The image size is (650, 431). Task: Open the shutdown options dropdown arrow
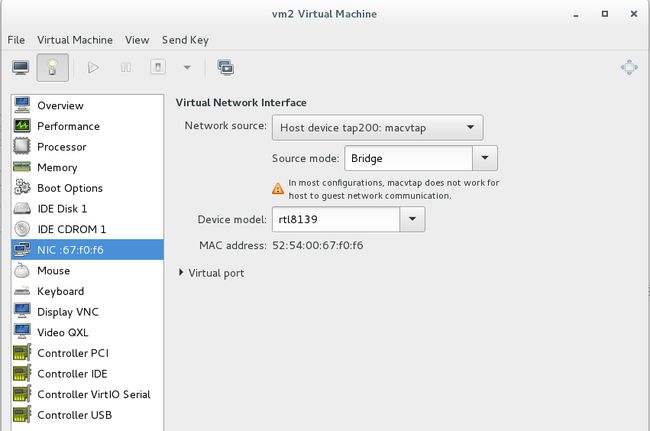point(187,67)
